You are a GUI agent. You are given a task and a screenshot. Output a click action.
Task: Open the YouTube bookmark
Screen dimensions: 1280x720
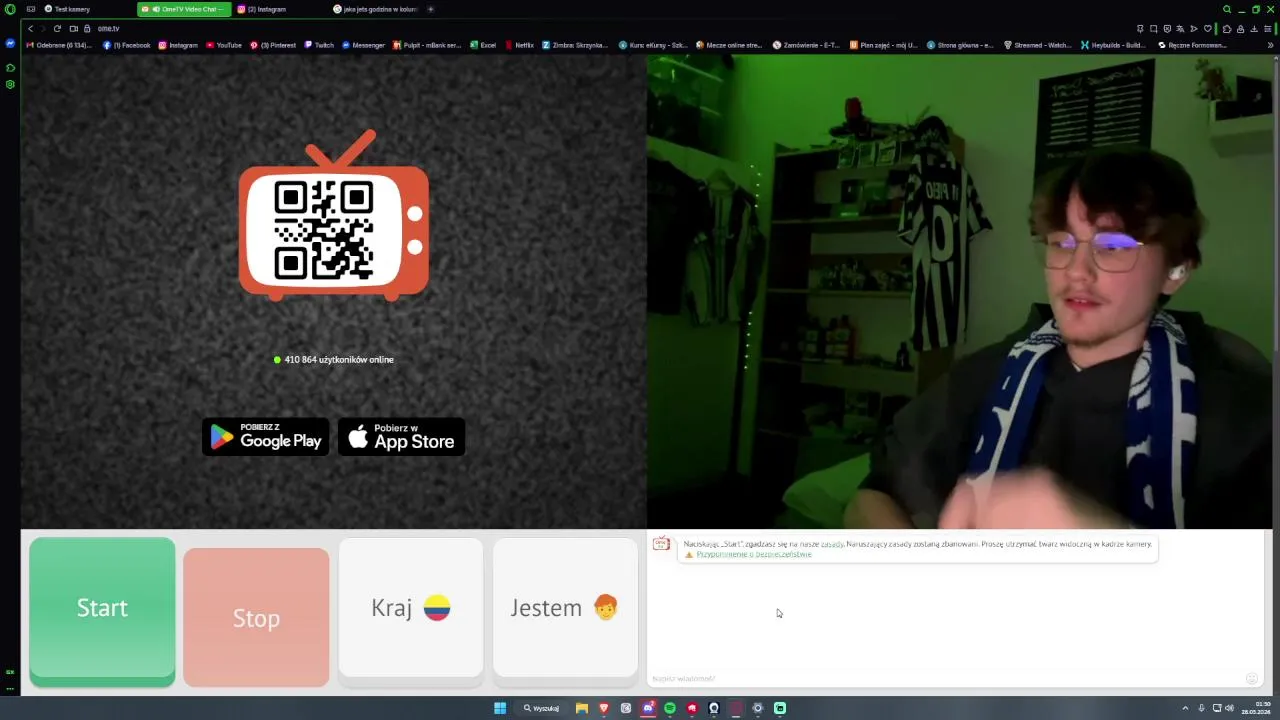coord(224,45)
